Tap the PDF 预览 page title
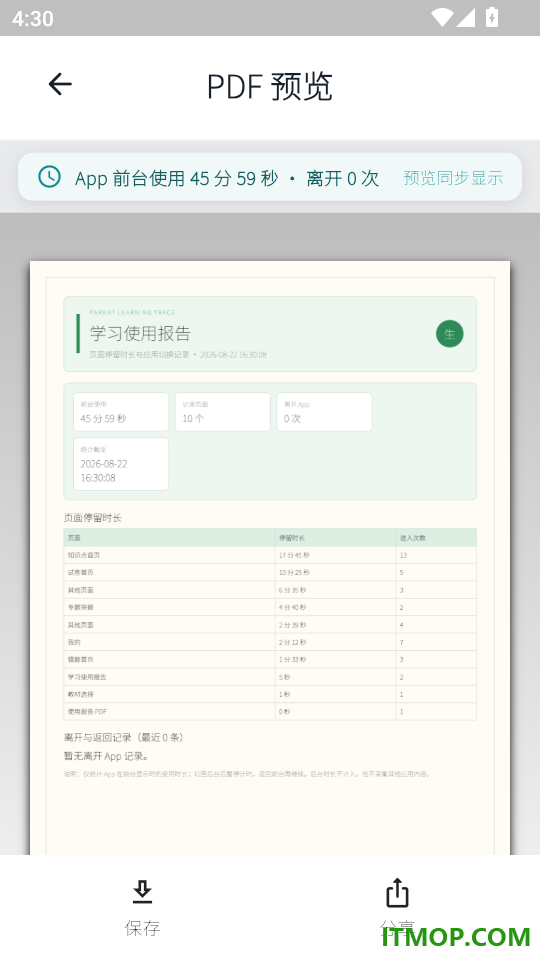 pos(269,86)
